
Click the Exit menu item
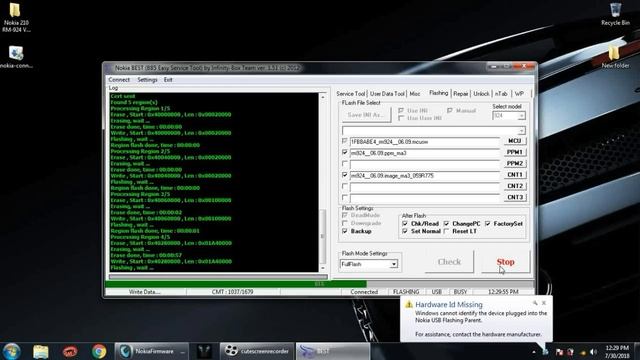pyautogui.click(x=168, y=80)
